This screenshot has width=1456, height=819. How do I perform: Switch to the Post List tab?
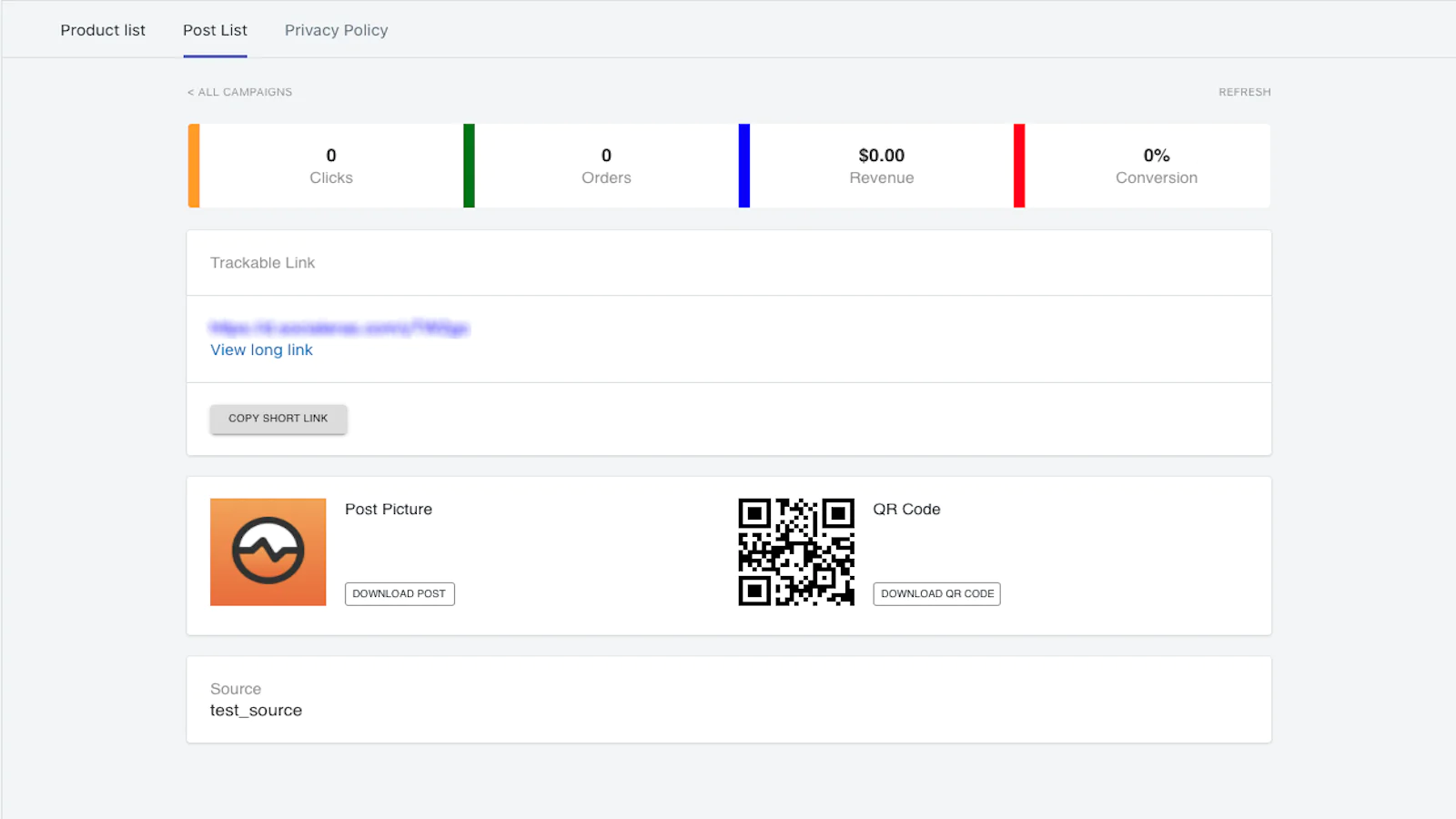coord(215,30)
